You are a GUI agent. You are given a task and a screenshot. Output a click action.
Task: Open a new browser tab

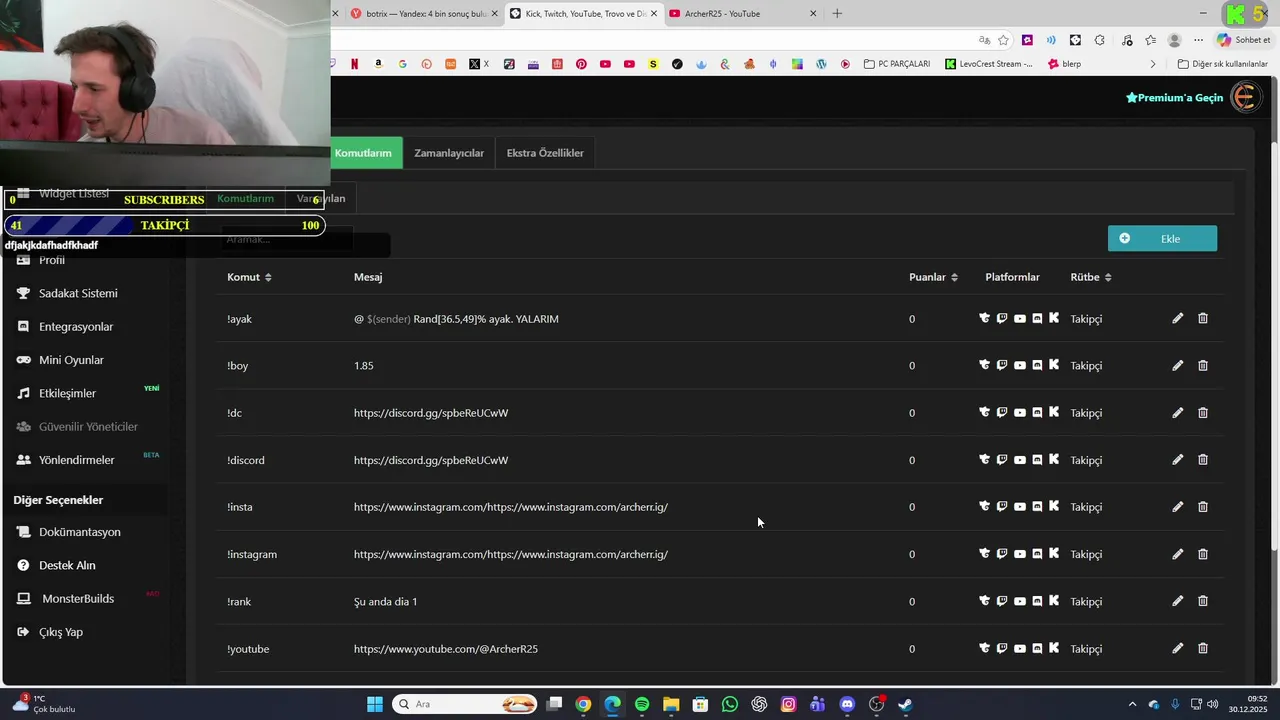point(837,13)
